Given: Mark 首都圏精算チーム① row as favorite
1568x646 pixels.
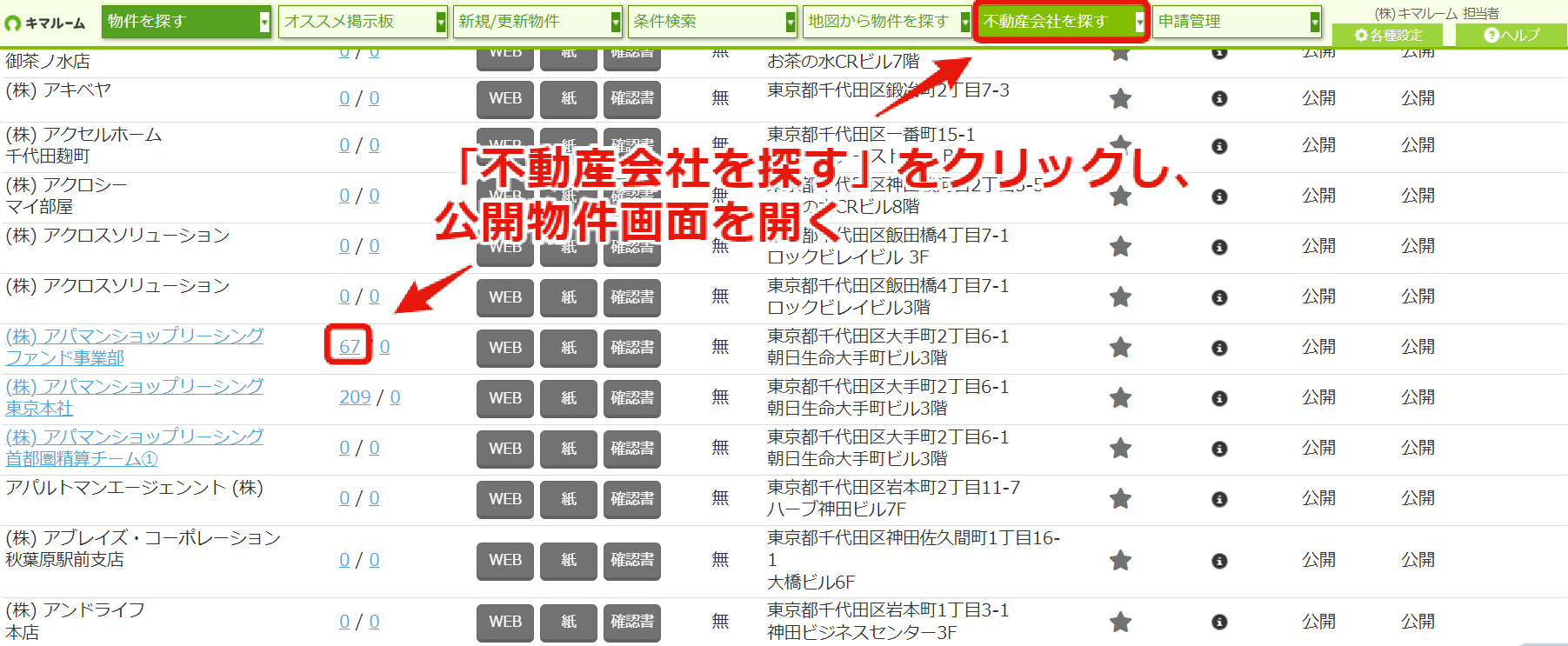Looking at the screenshot, I should [1120, 449].
